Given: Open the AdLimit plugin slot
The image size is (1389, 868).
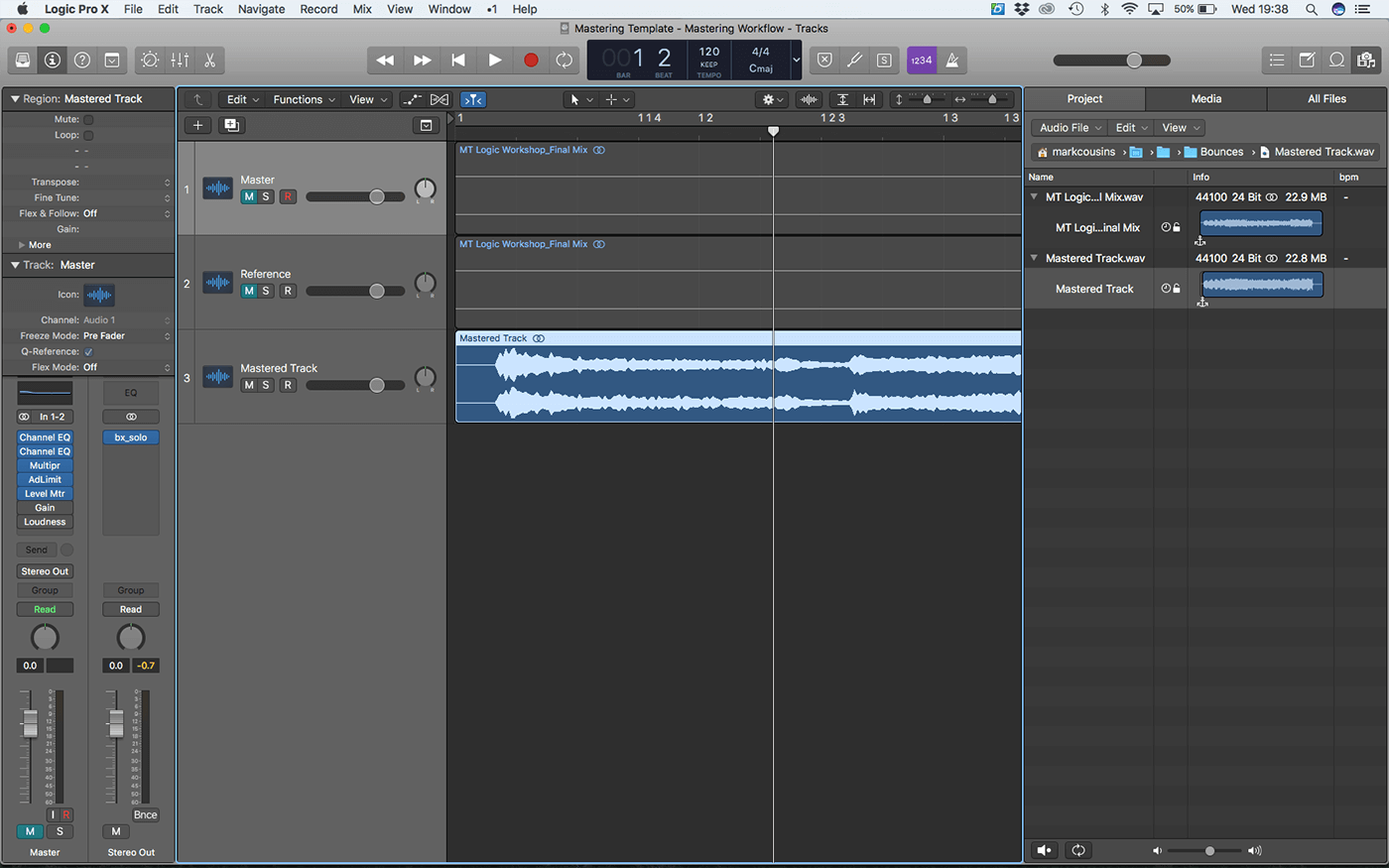Looking at the screenshot, I should coord(45,479).
